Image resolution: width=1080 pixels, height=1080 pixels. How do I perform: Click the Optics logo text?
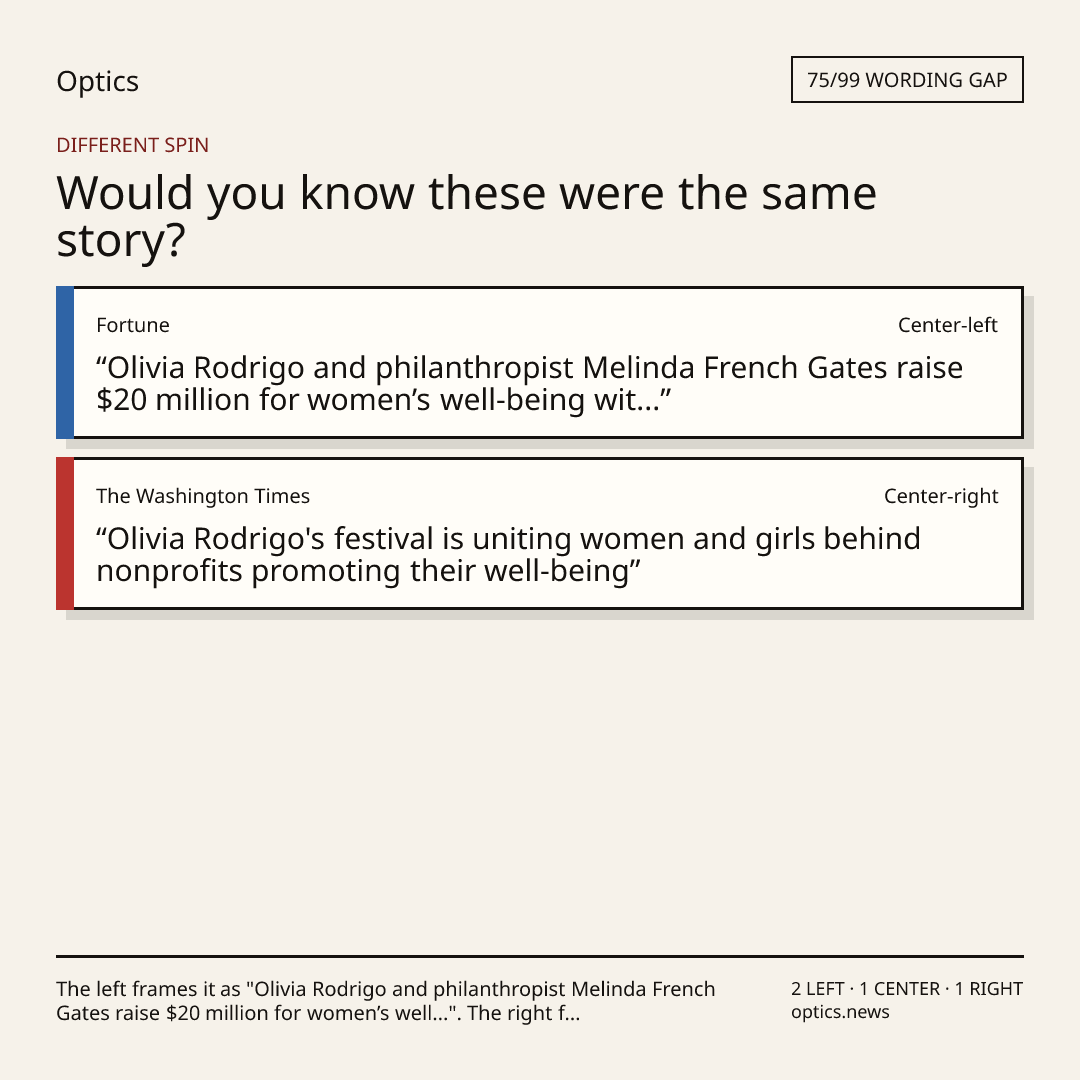(97, 81)
